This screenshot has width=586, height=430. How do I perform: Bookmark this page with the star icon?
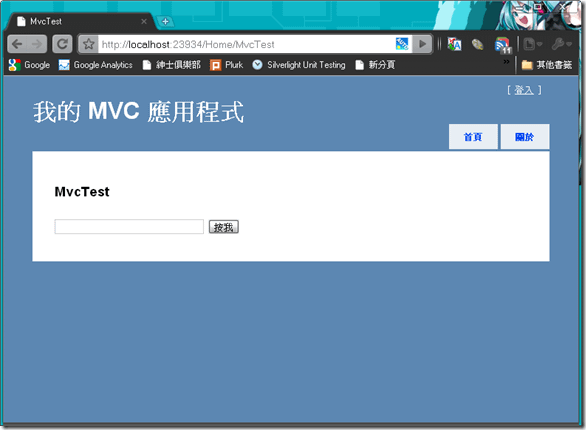tap(88, 44)
